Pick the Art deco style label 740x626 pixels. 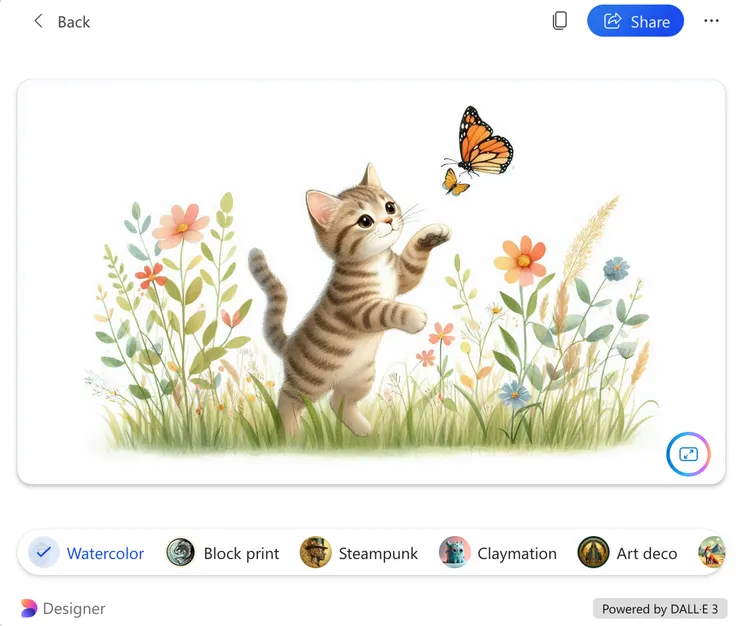point(647,553)
